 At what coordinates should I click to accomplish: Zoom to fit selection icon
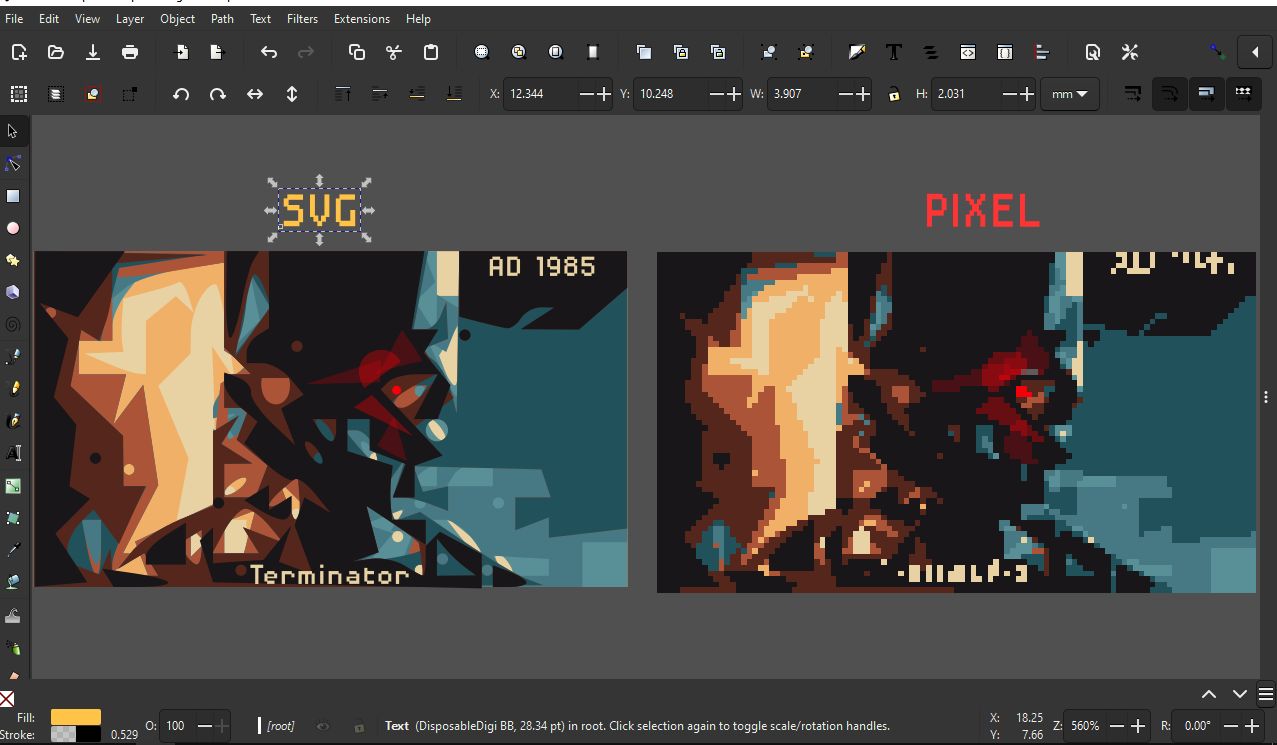(481, 52)
